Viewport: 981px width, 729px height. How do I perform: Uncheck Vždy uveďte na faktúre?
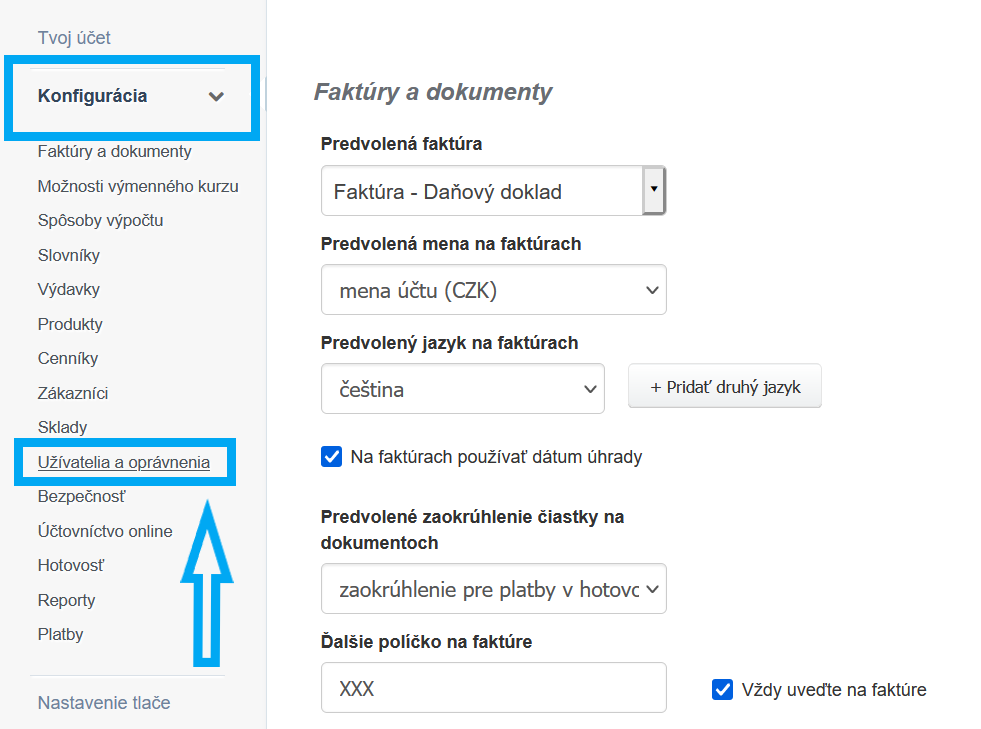tap(722, 689)
